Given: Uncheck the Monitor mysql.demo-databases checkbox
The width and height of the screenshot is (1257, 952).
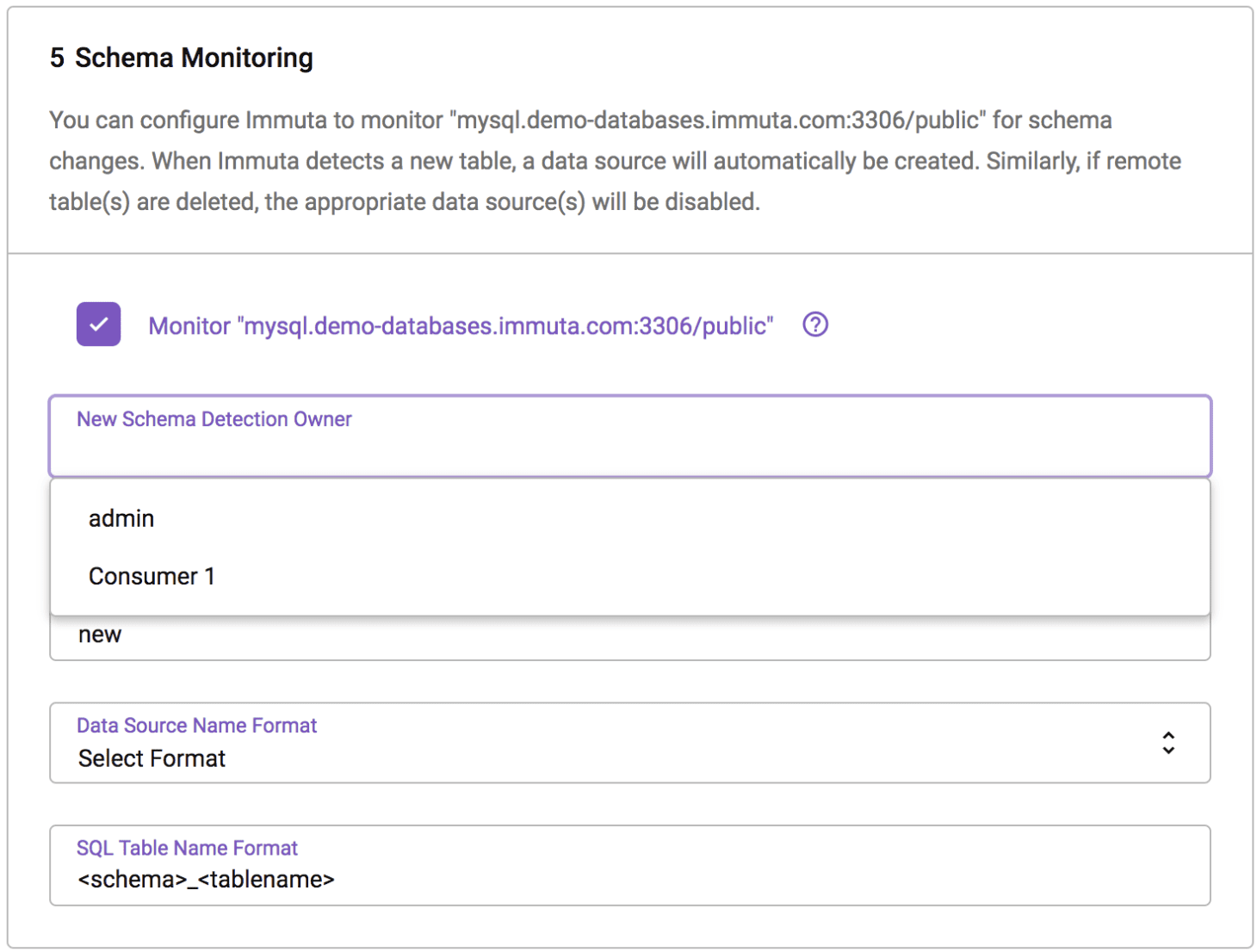Looking at the screenshot, I should 98,325.
